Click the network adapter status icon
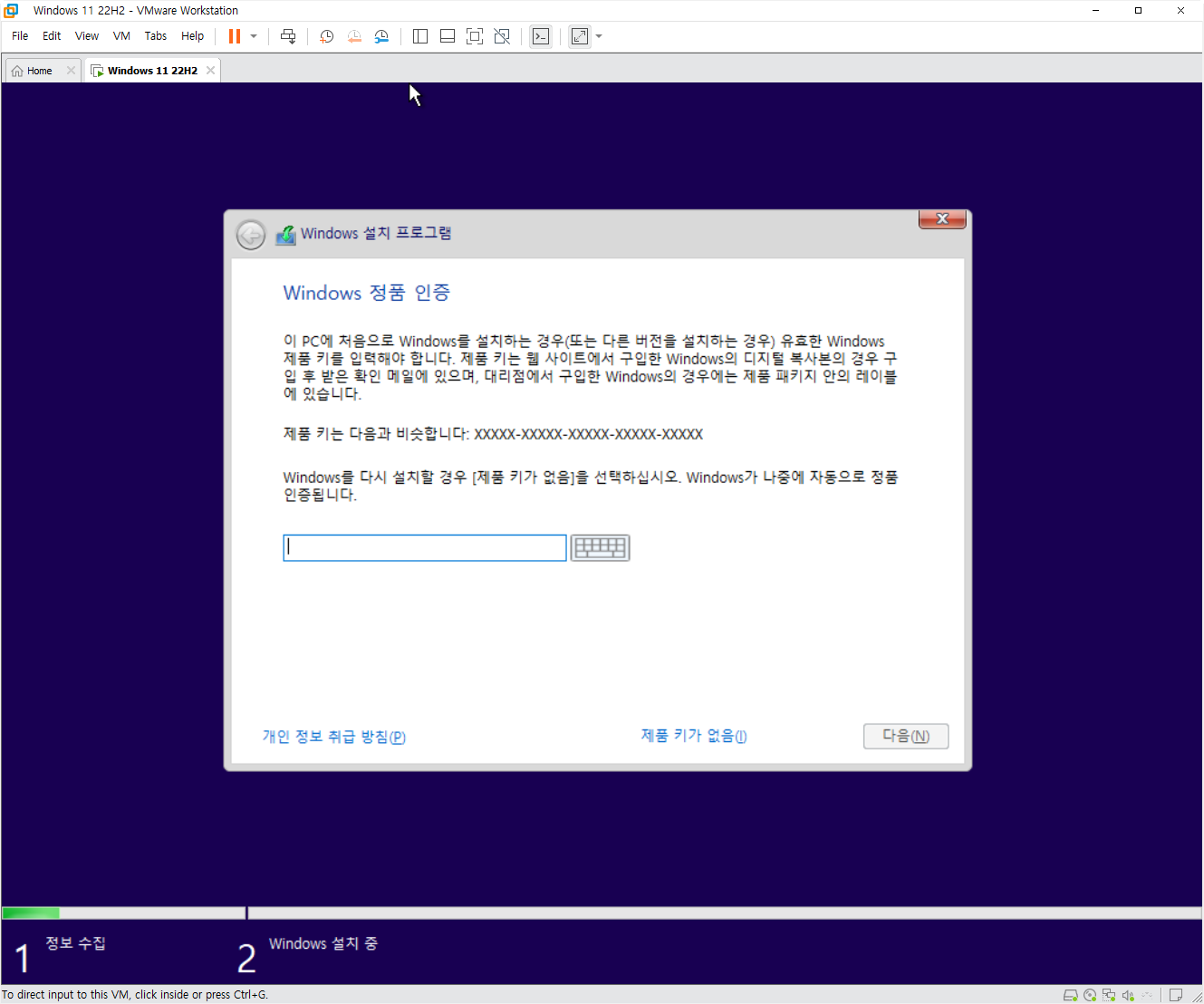Screen dimensions: 1204x1004 (x=1109, y=995)
